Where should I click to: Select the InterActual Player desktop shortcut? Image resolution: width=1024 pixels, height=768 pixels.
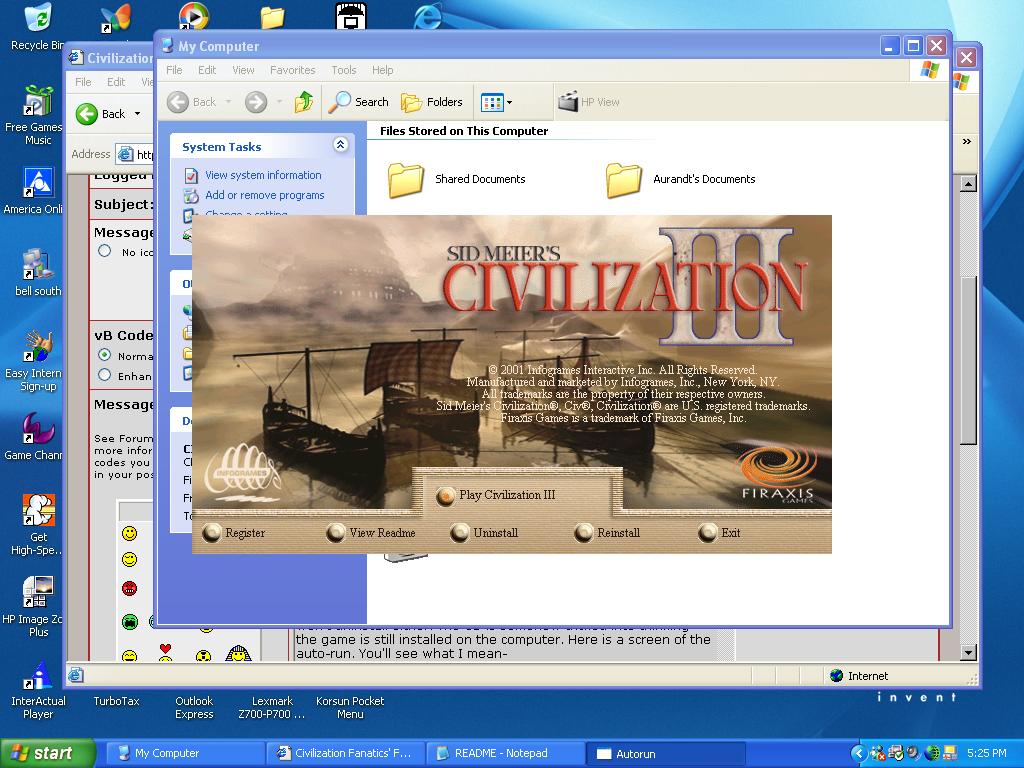click(x=38, y=689)
